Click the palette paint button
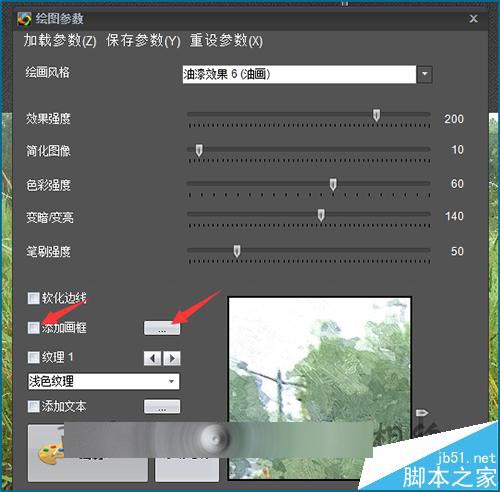Viewport: 500px width, 492px height. 88,453
